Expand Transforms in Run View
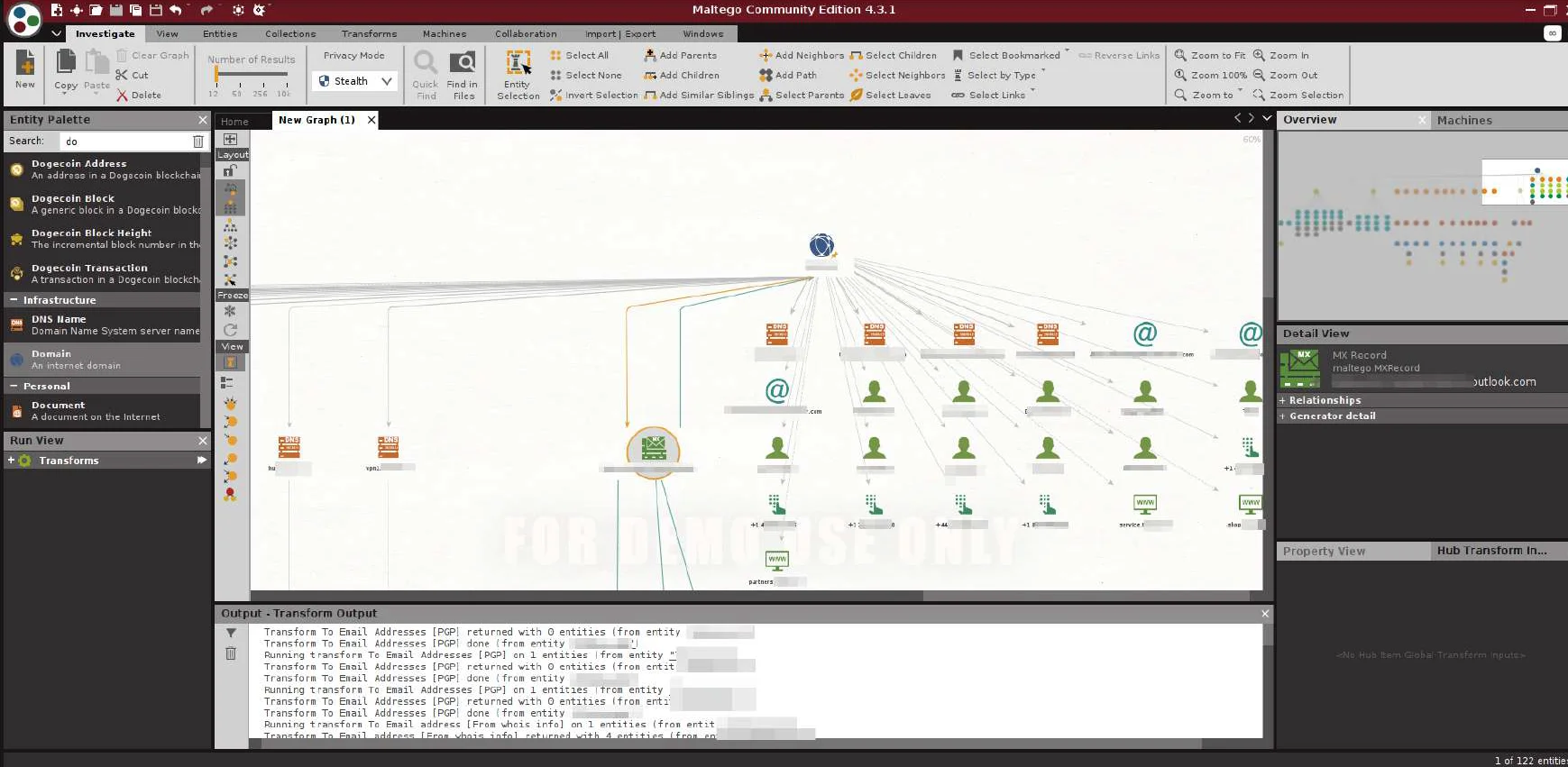The height and width of the screenshot is (767, 1568). pos(11,461)
